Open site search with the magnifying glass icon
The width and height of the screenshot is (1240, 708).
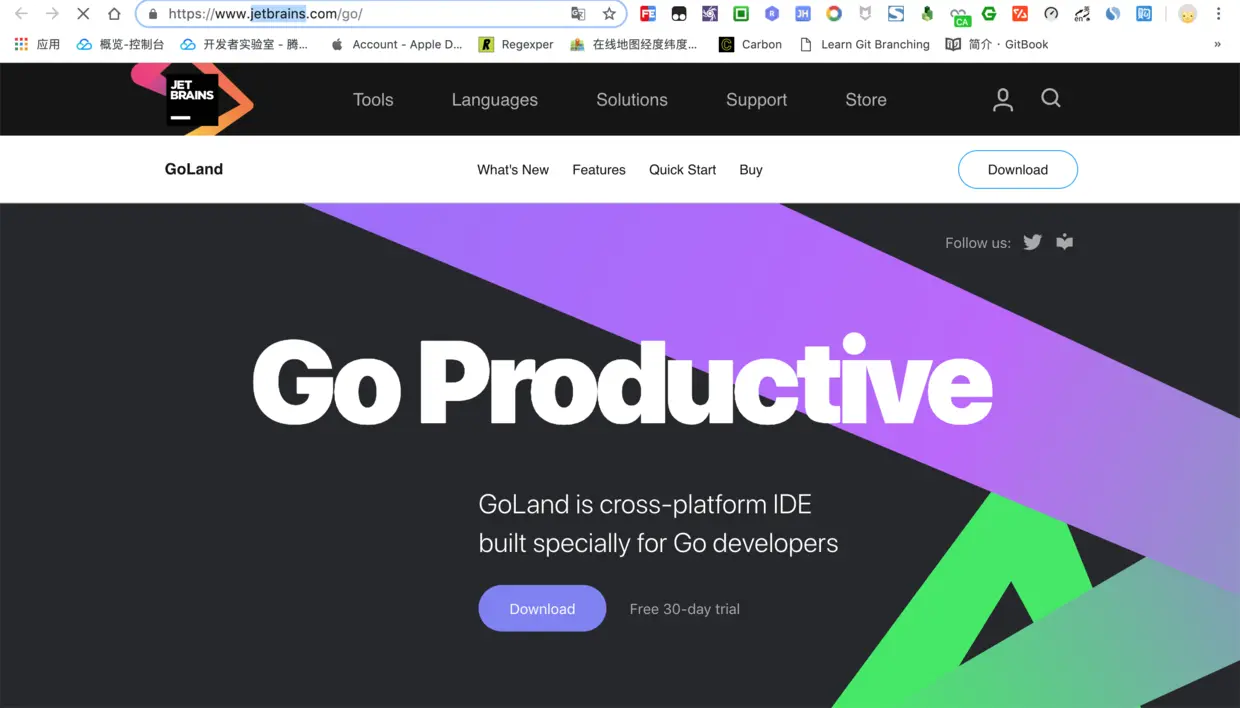click(1050, 99)
